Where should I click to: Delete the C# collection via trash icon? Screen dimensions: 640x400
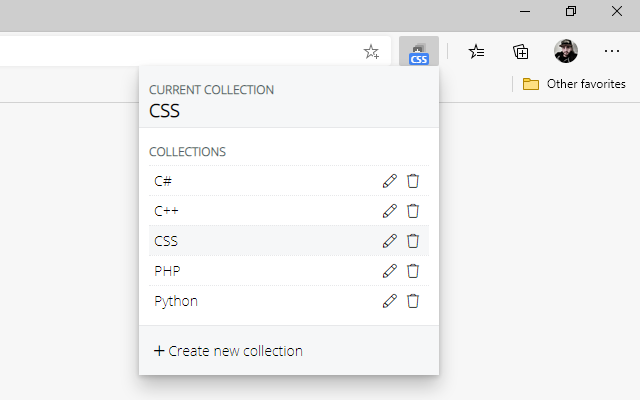413,181
